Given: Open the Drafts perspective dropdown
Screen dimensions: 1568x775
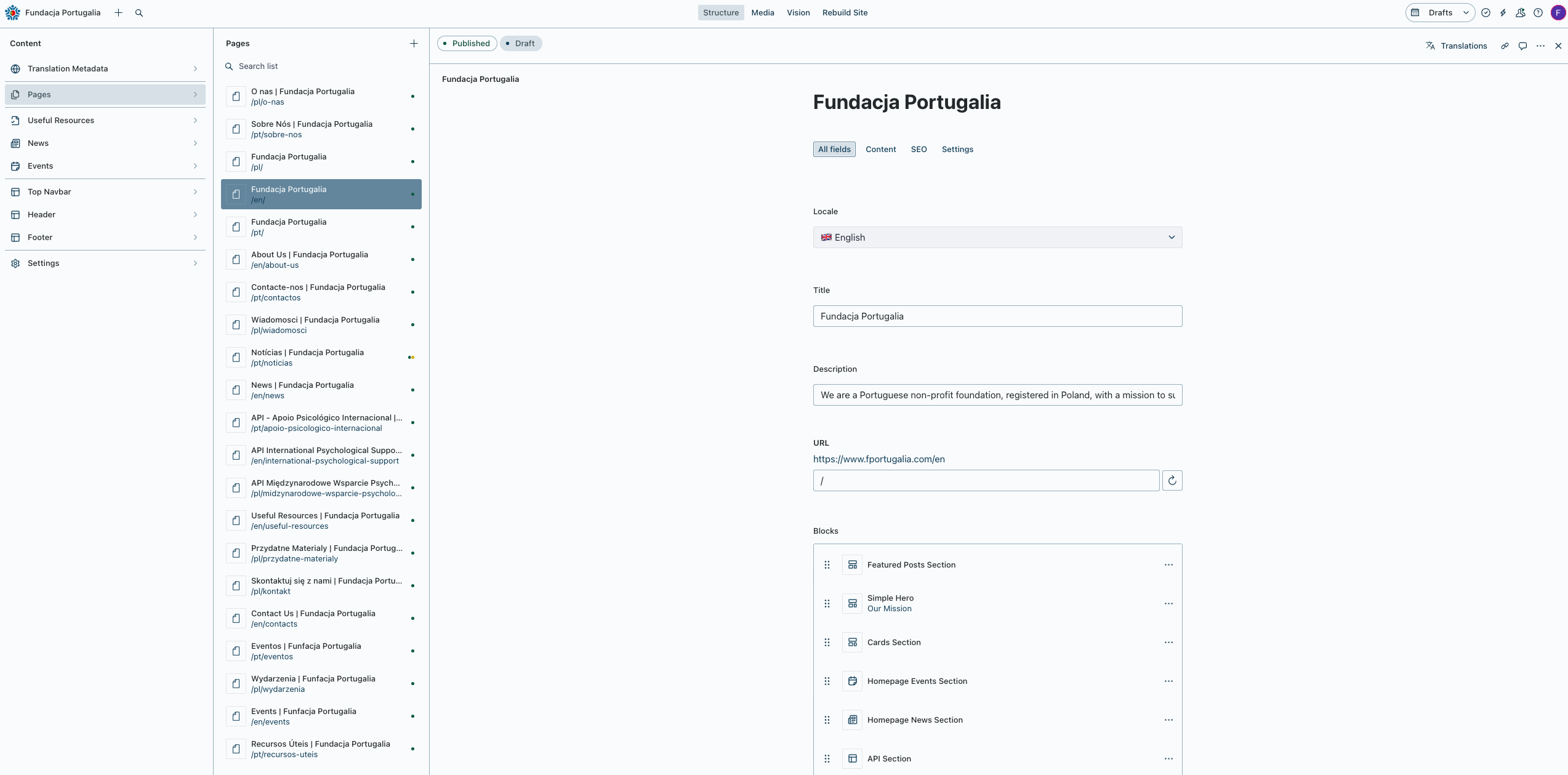Looking at the screenshot, I should [1440, 13].
